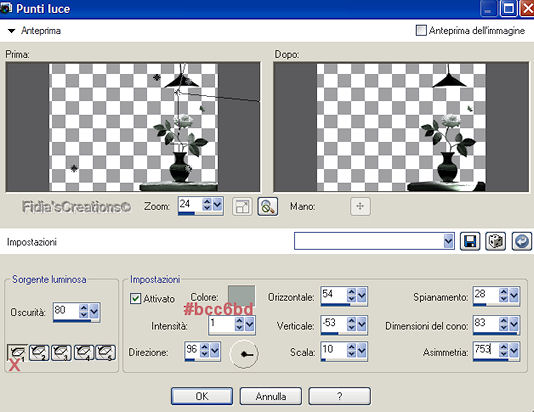Open the Oscurità value dropdown arrow
Screen dimensions: 534x412
pyautogui.click(x=94, y=311)
